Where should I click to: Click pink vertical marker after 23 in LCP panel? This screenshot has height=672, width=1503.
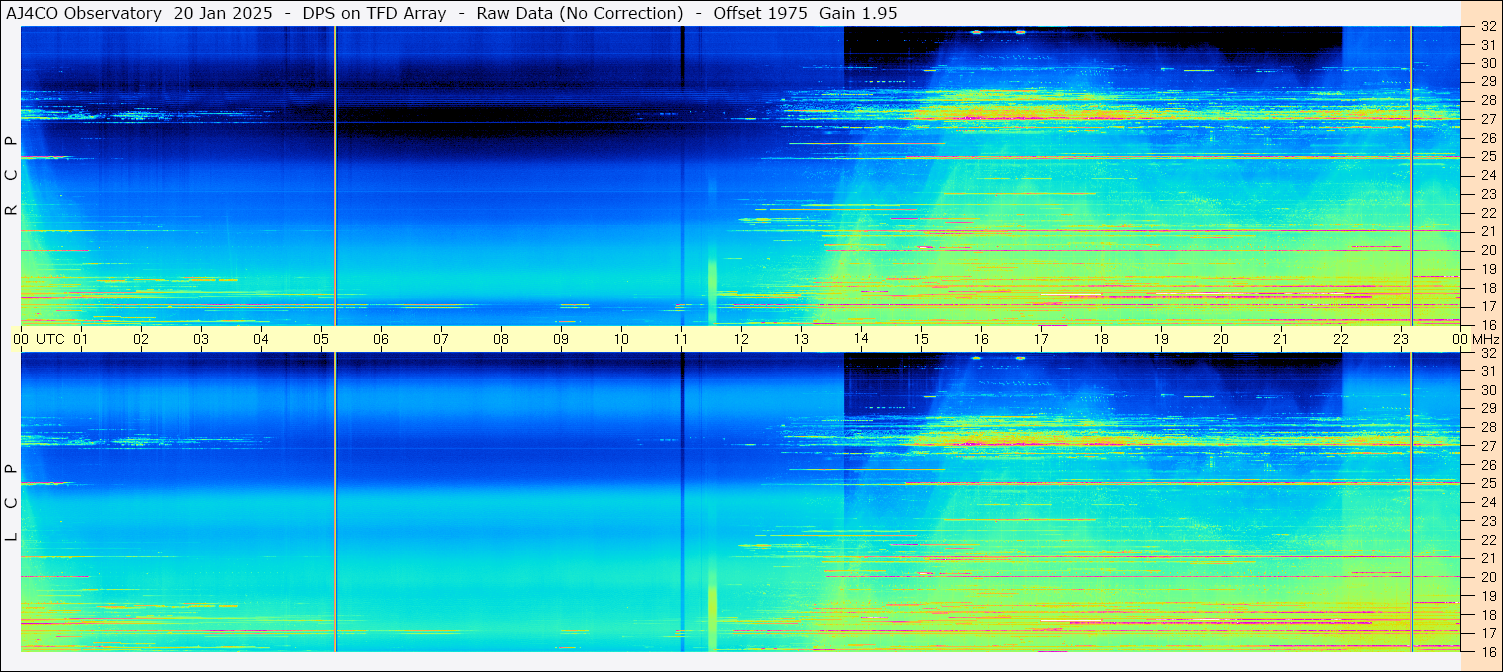(1411, 502)
